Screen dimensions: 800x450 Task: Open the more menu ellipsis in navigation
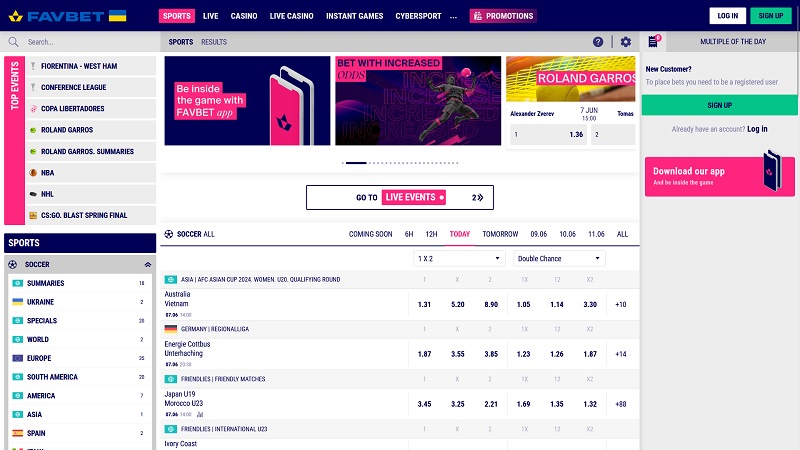(x=453, y=16)
